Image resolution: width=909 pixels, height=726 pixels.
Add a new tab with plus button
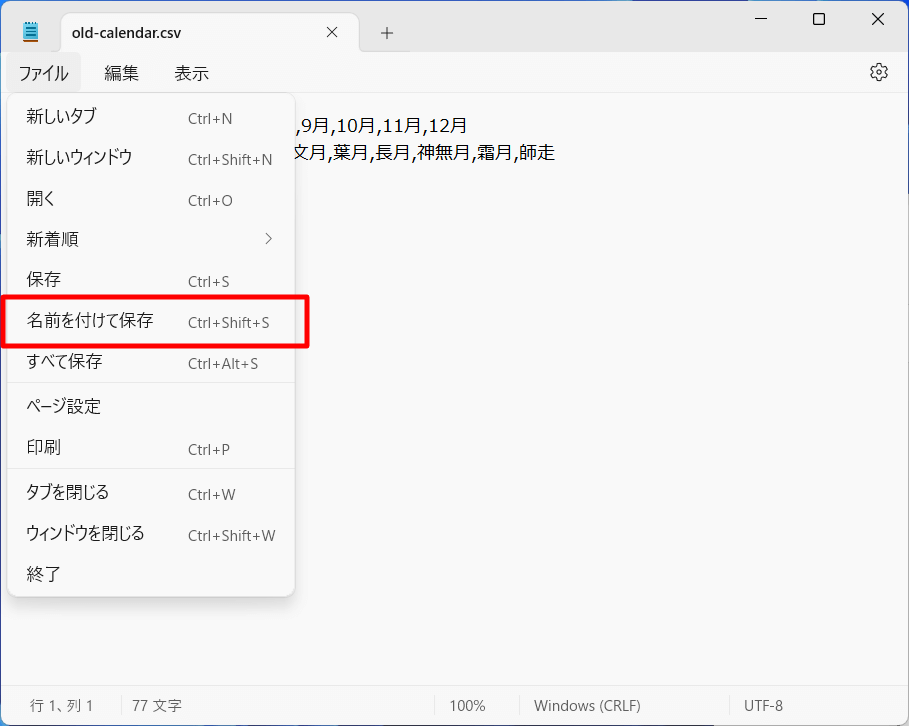point(387,33)
